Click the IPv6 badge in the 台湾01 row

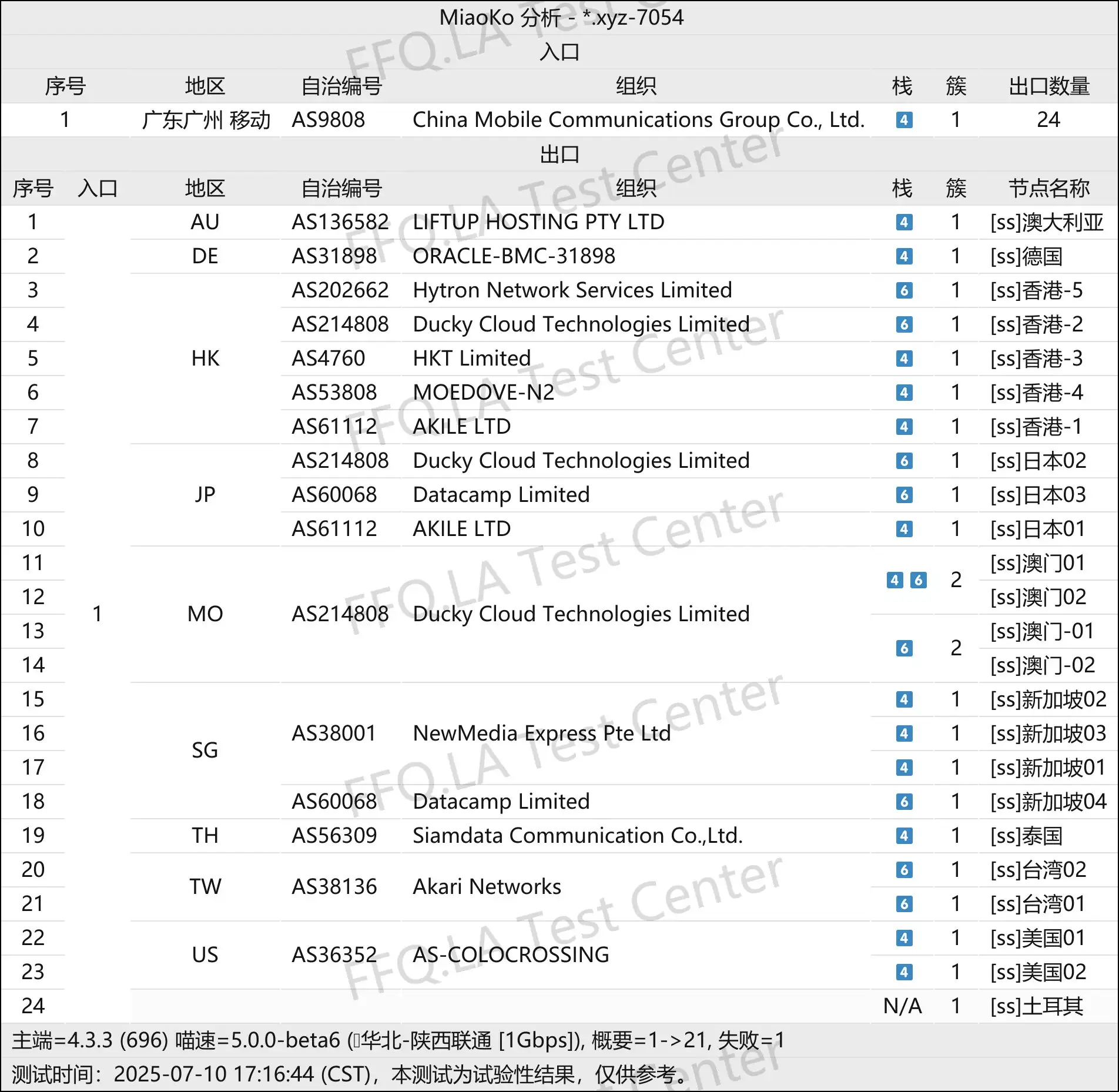click(904, 904)
